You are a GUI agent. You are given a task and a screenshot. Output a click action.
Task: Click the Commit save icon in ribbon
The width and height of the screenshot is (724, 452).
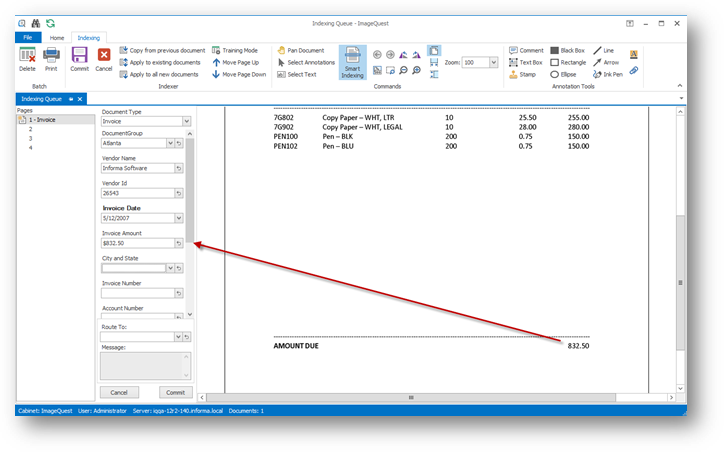point(79,59)
